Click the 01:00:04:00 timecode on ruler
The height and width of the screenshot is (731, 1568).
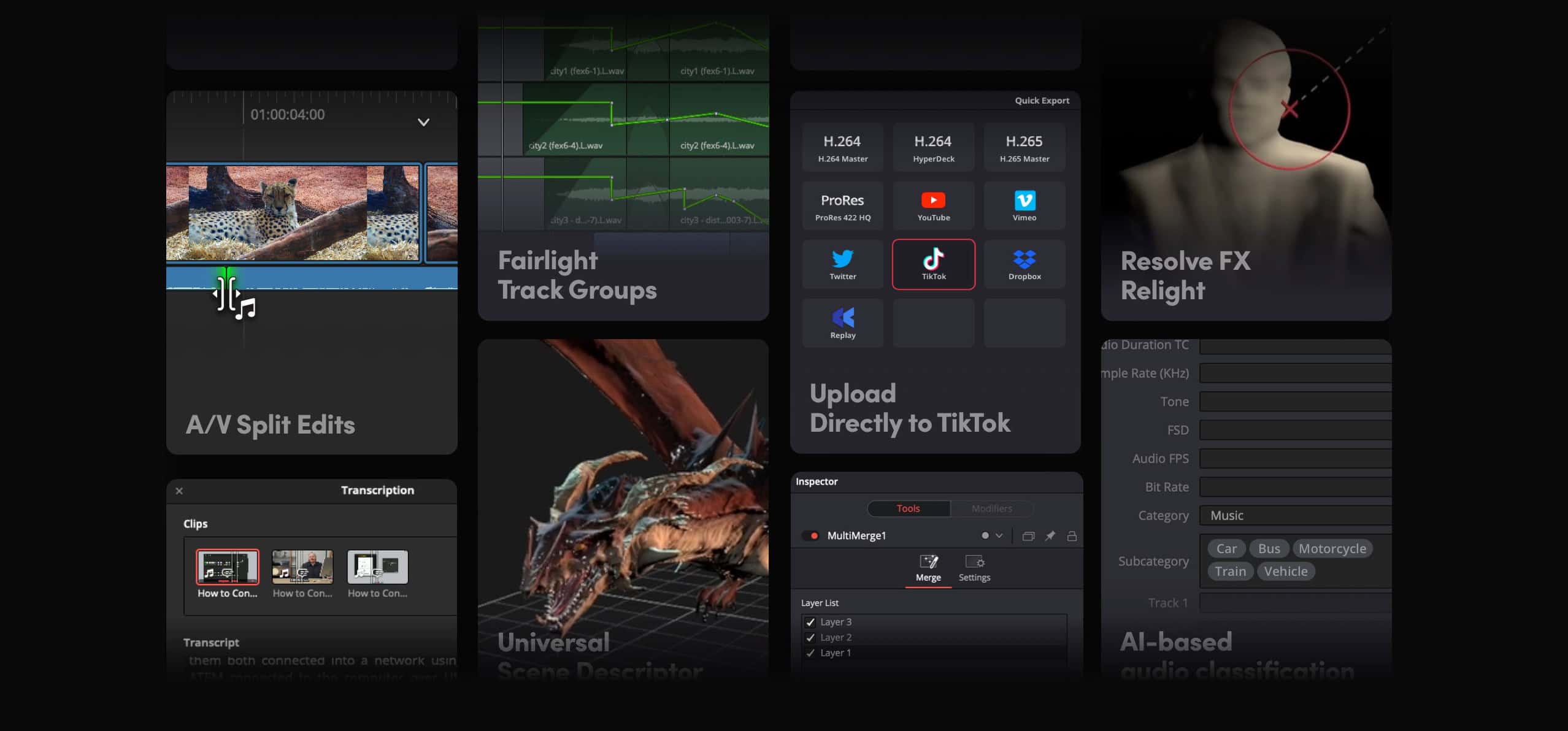pyautogui.click(x=287, y=115)
